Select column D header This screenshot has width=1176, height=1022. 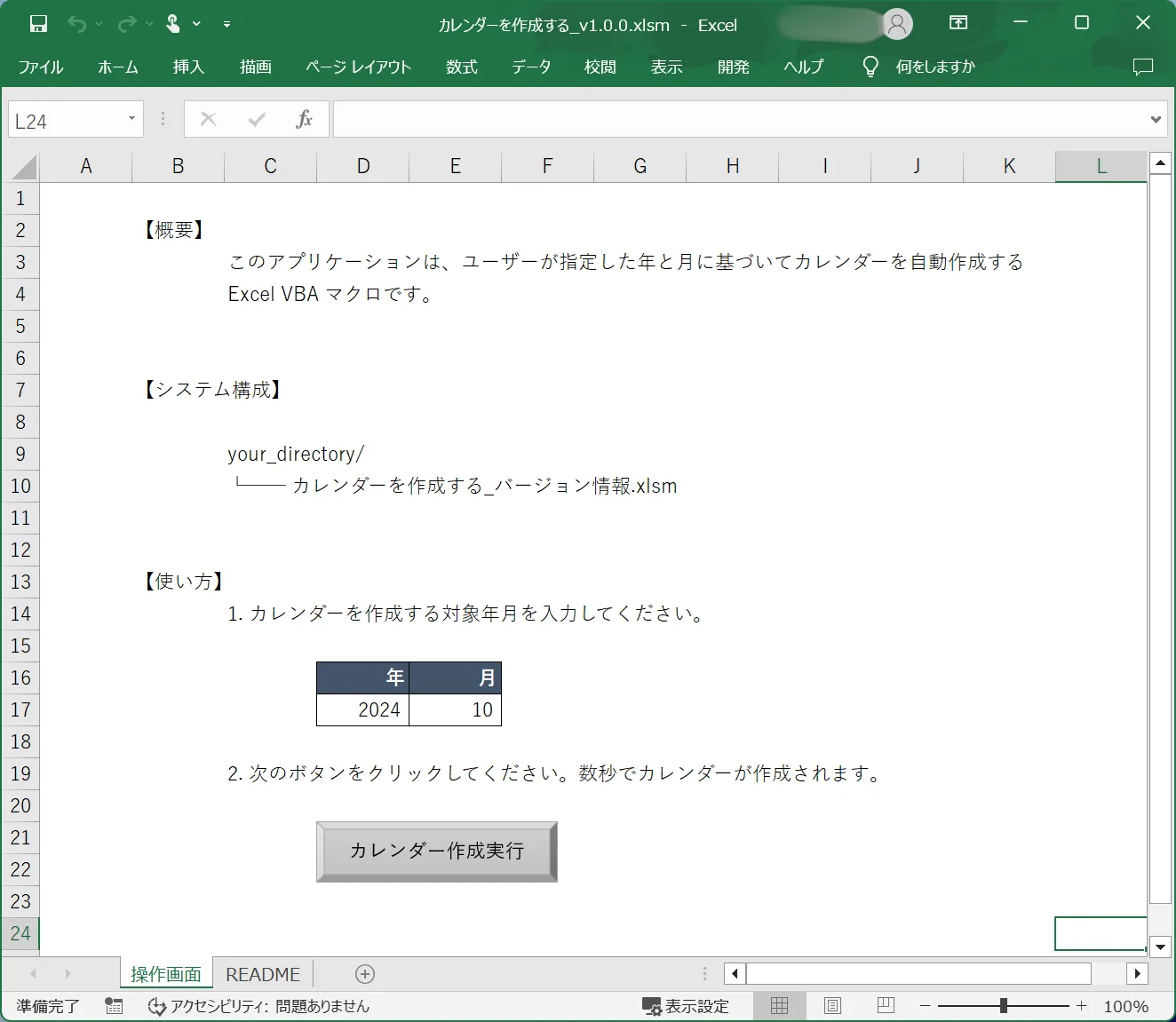pos(363,166)
